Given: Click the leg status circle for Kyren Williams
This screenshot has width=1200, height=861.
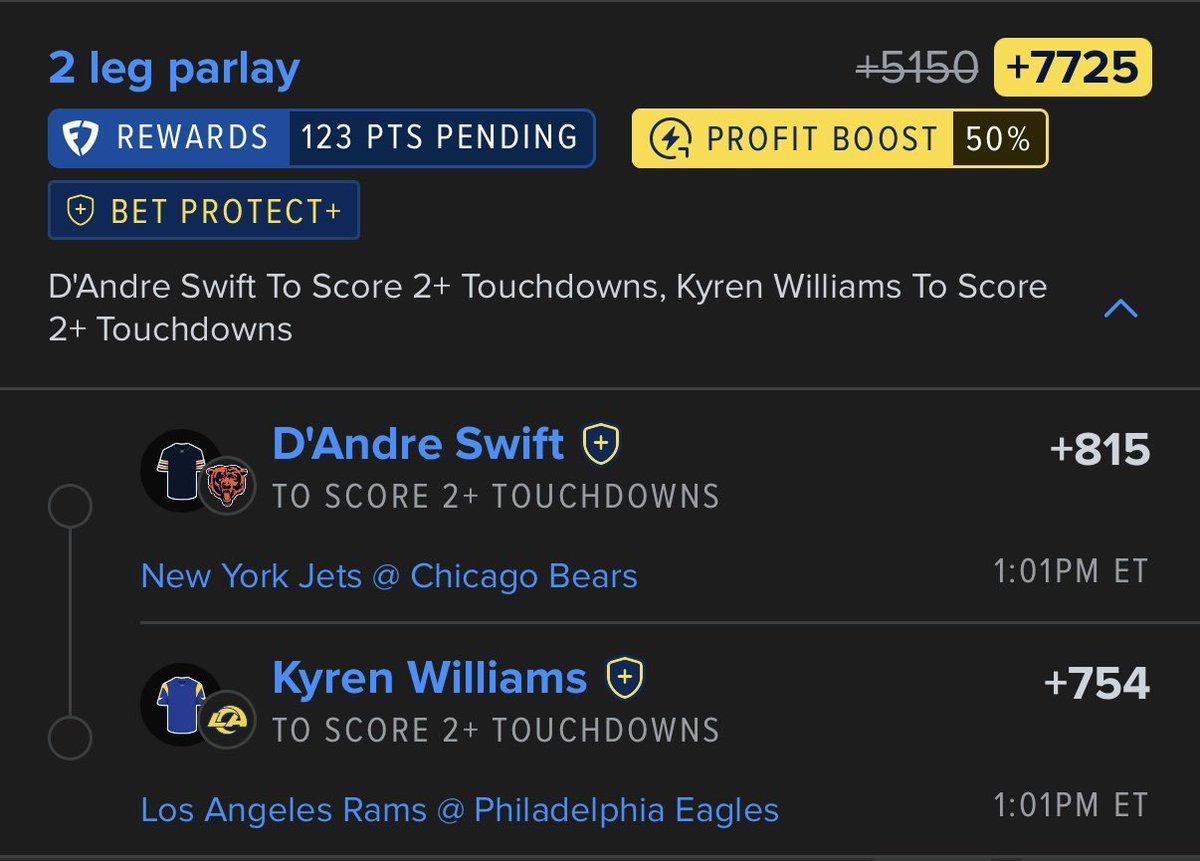Looking at the screenshot, I should [x=70, y=740].
